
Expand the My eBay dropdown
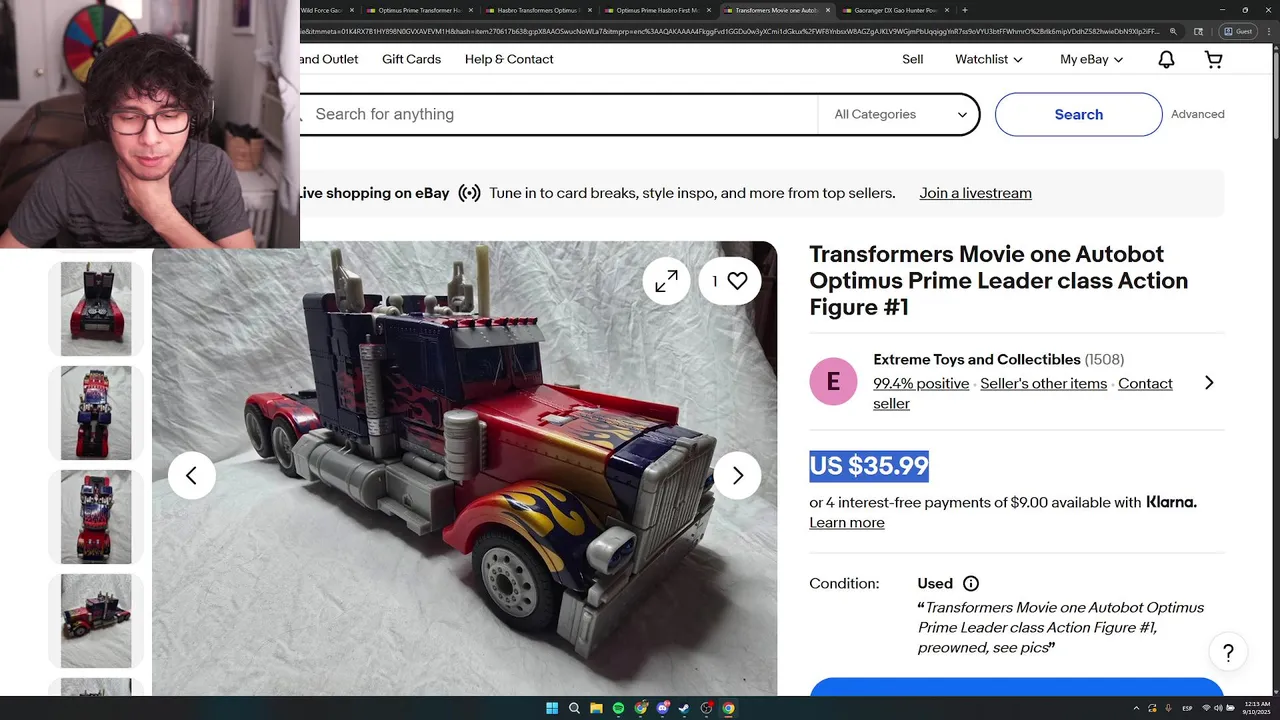tap(1092, 60)
